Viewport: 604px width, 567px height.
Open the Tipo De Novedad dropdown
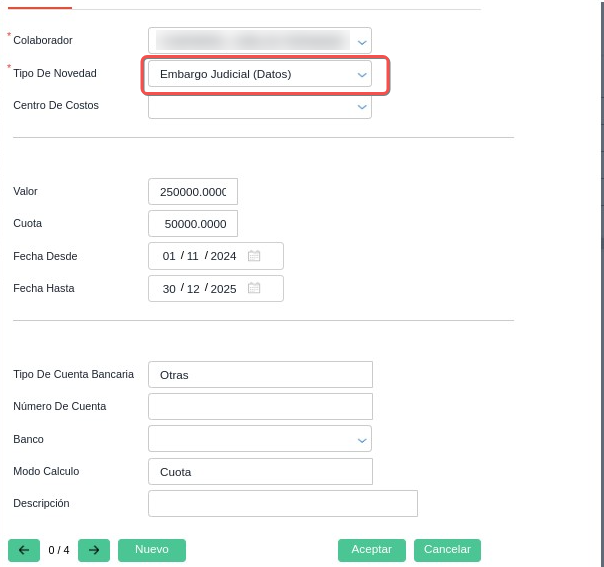362,75
